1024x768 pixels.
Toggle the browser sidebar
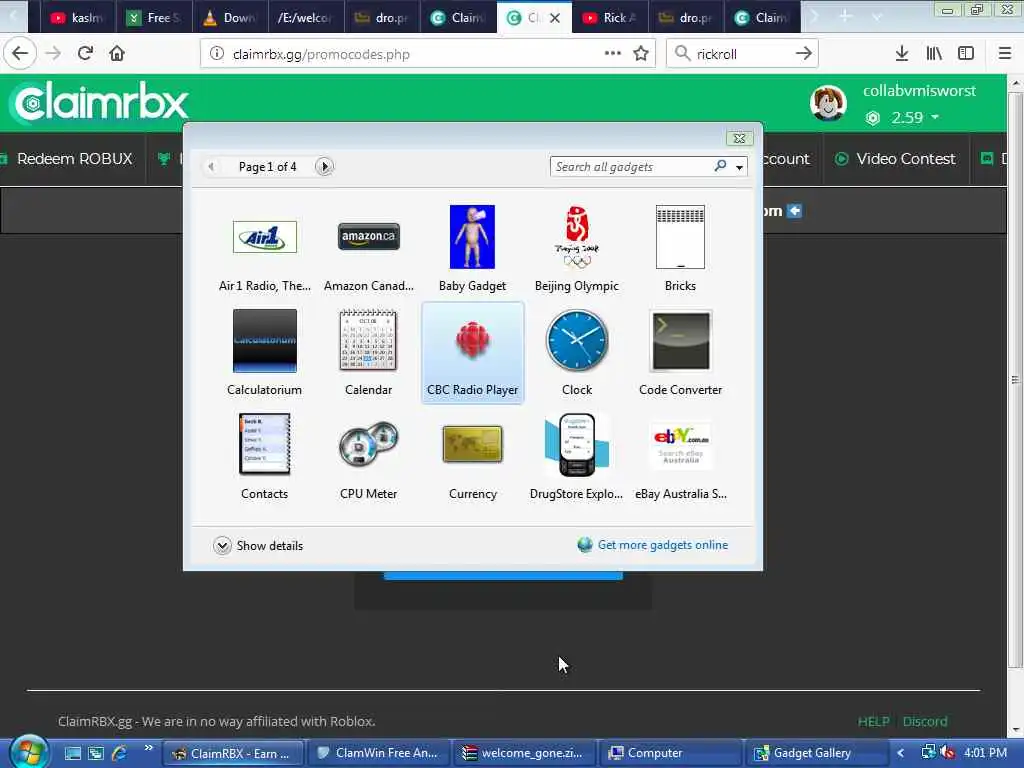coord(966,53)
